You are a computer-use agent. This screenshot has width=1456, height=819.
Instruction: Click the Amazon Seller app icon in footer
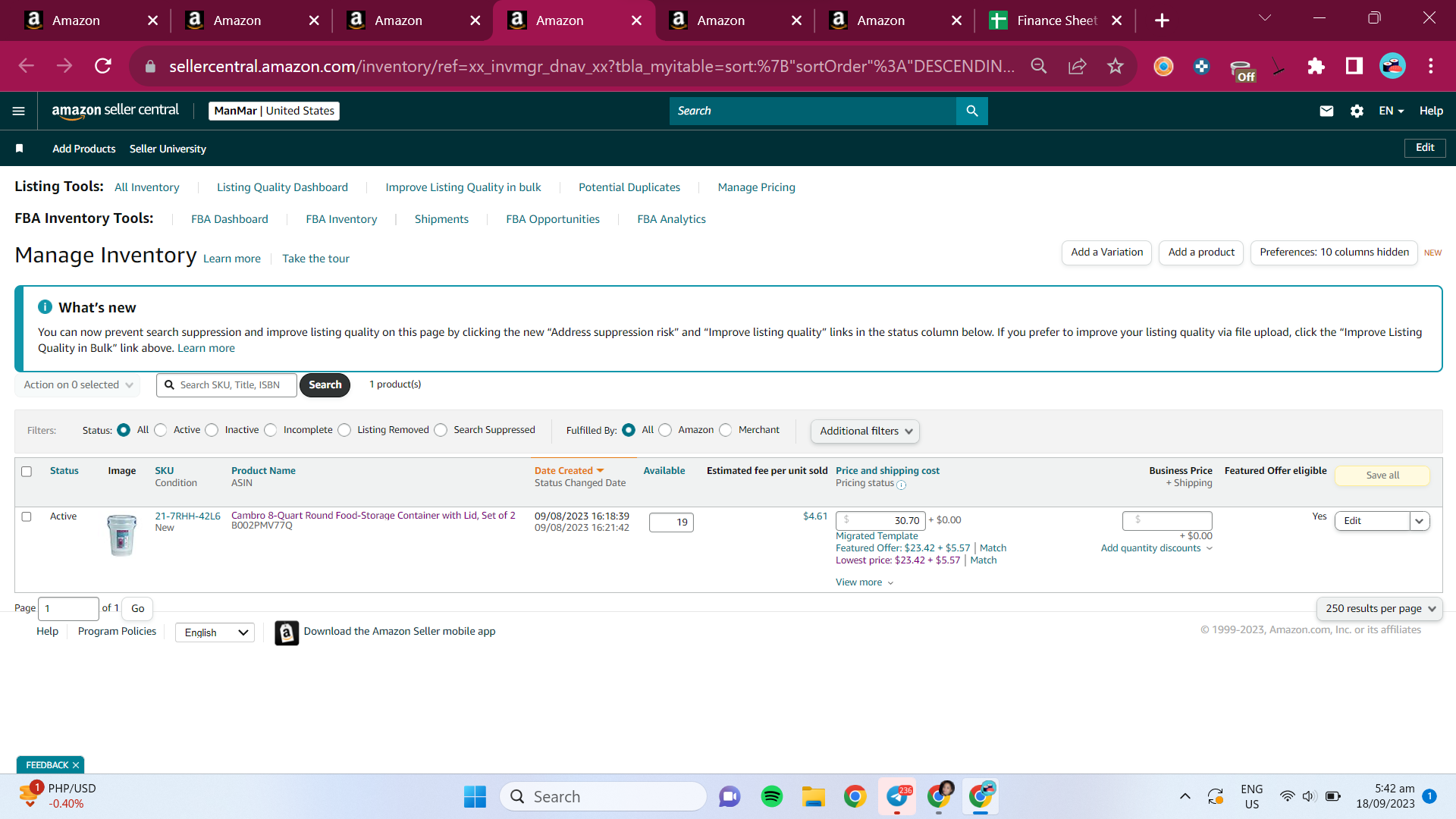[287, 632]
